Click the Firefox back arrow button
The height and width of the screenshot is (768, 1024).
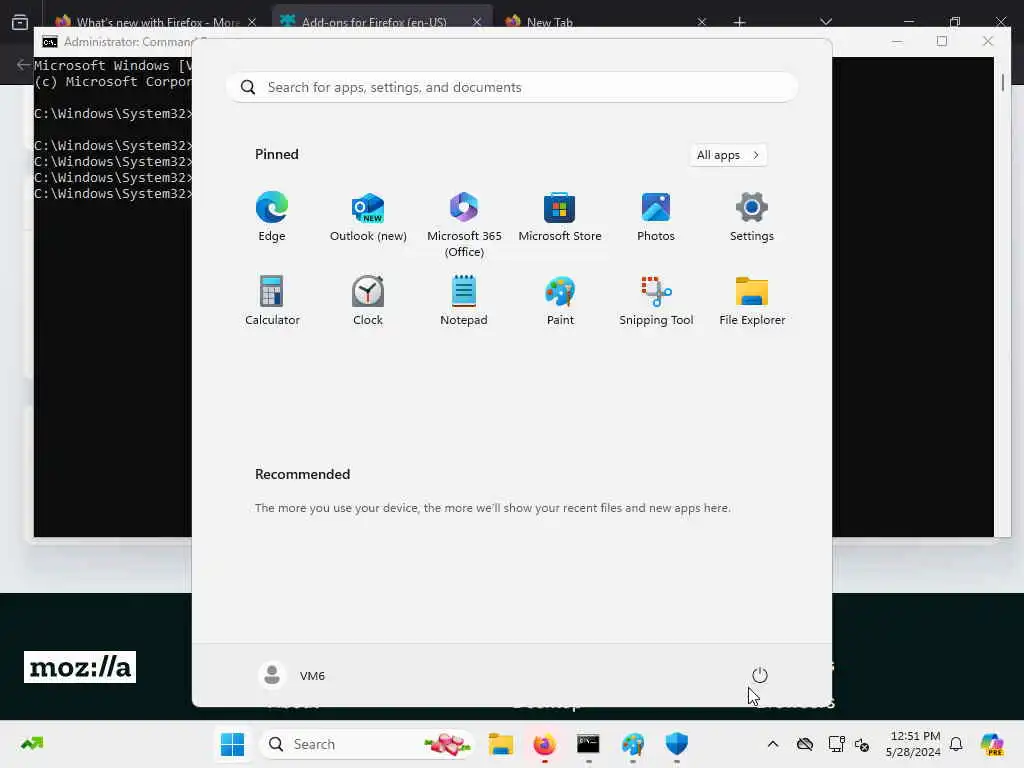click(x=22, y=65)
